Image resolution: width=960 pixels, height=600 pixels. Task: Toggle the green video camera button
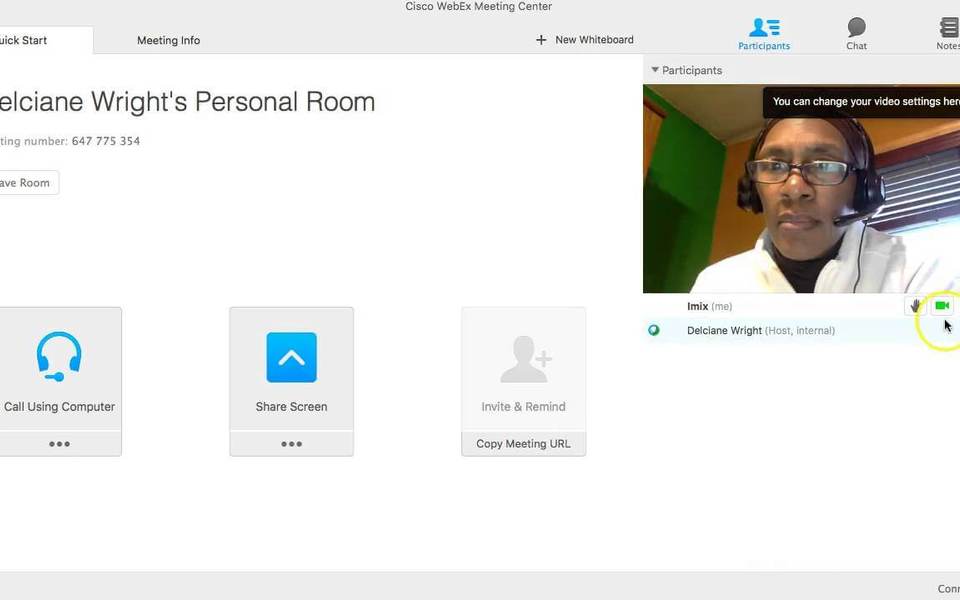[x=942, y=306]
